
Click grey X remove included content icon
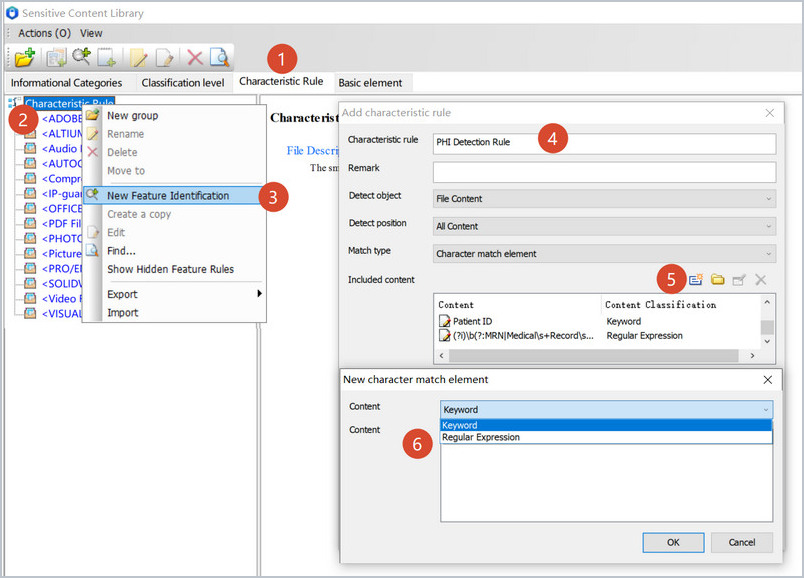click(760, 280)
